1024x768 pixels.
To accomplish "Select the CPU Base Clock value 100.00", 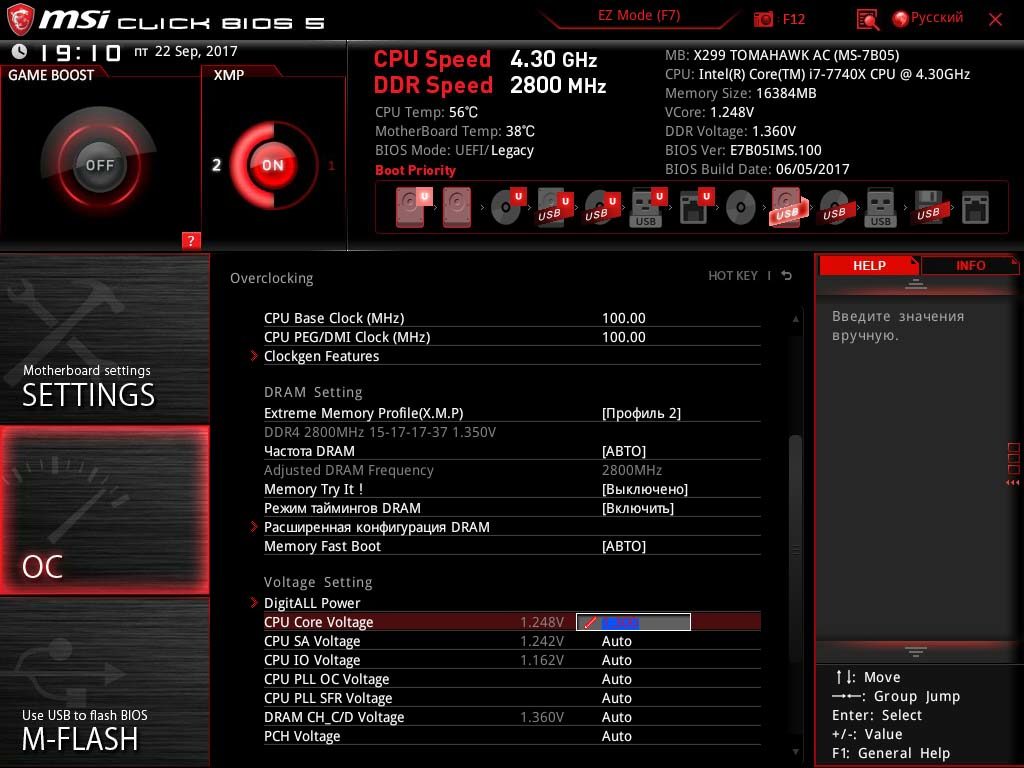I will [x=624, y=318].
